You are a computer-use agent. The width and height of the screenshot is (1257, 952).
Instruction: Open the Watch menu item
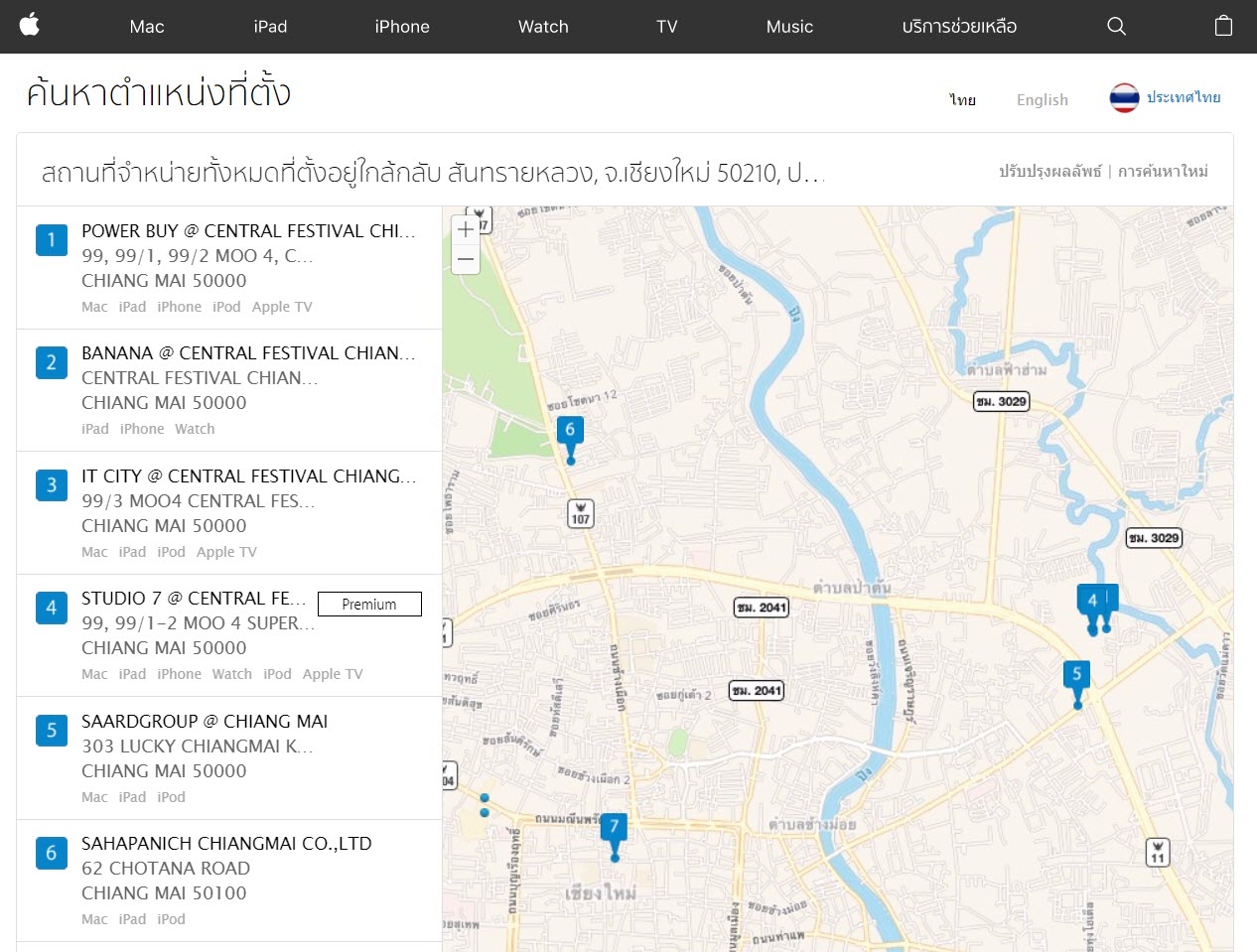pos(543,27)
